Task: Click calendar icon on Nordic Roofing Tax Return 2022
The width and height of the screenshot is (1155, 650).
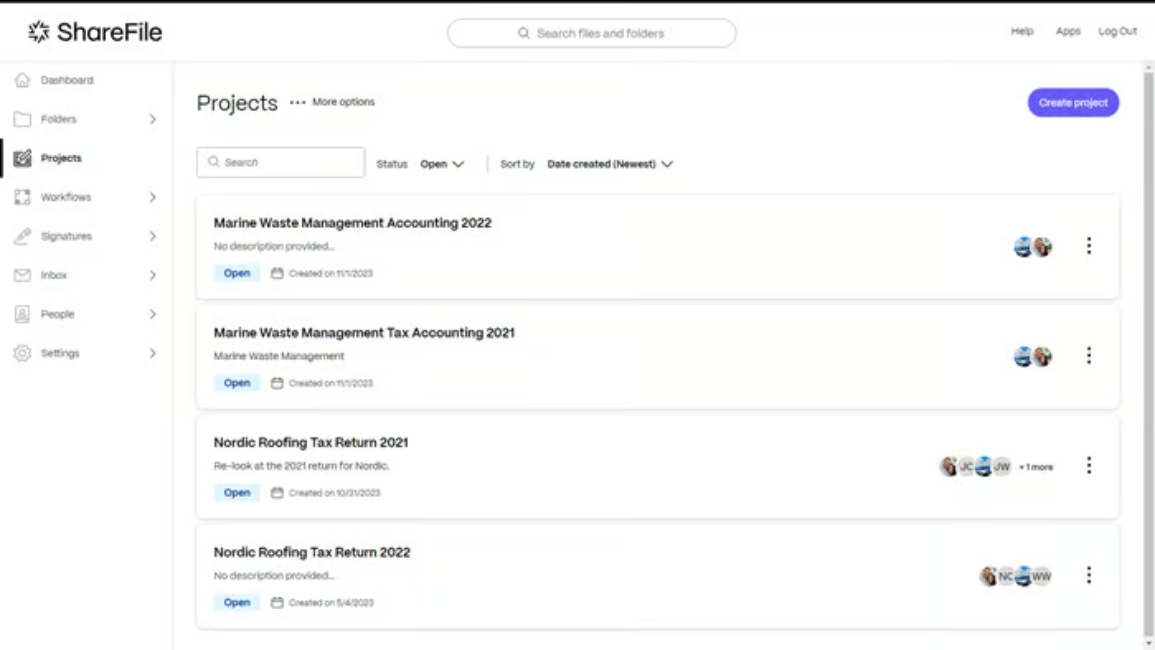Action: pyautogui.click(x=277, y=602)
